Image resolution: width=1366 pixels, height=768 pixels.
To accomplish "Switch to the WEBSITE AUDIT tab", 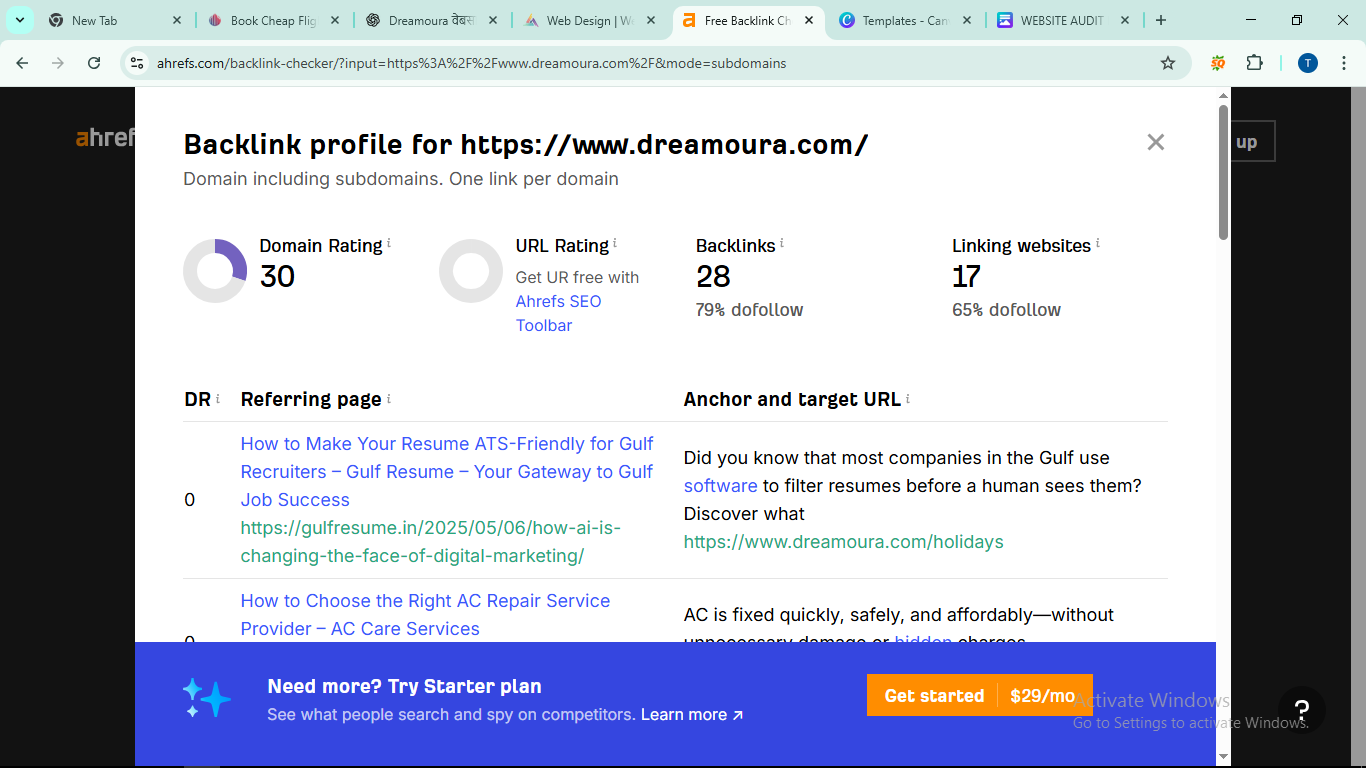I will point(1061,20).
